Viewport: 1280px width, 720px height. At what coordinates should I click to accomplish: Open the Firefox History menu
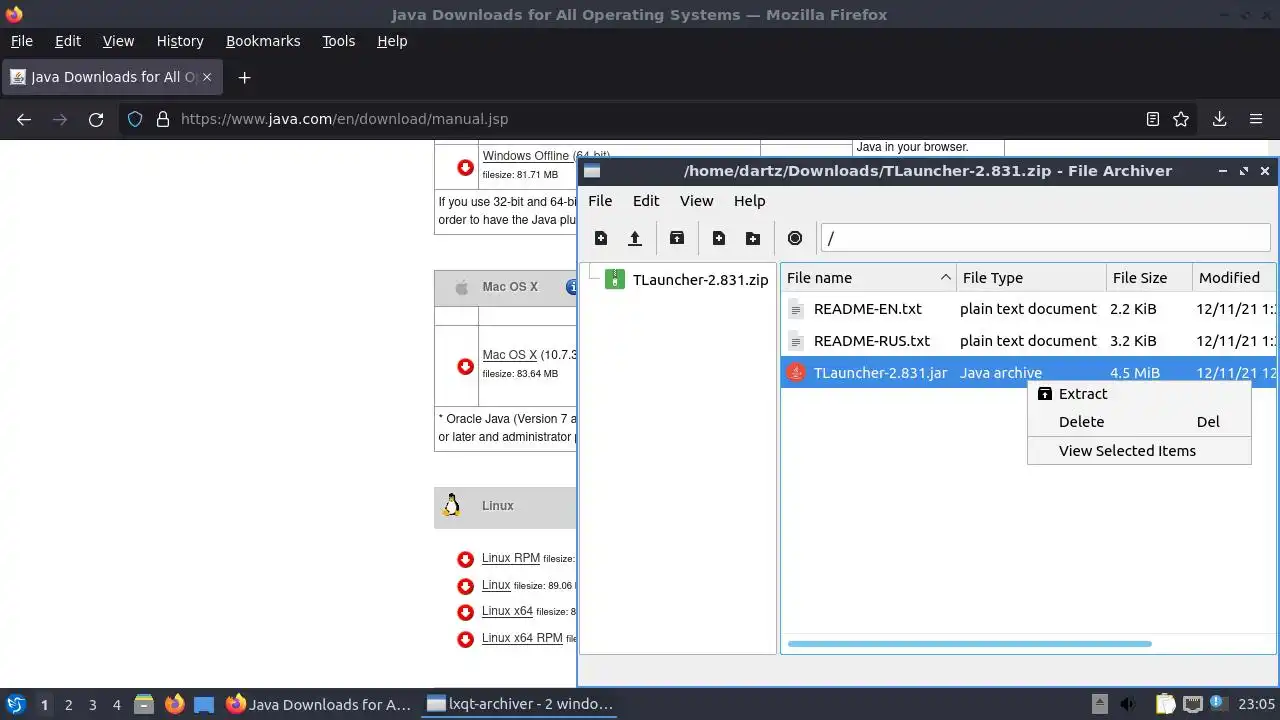click(180, 41)
